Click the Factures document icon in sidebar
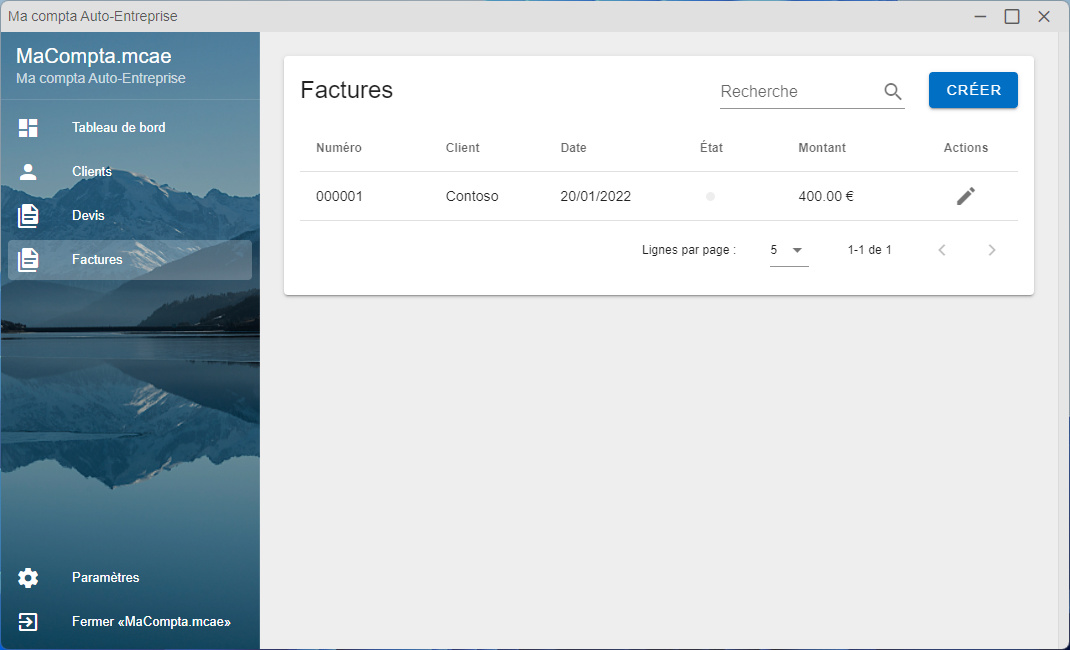1070x650 pixels. (28, 260)
